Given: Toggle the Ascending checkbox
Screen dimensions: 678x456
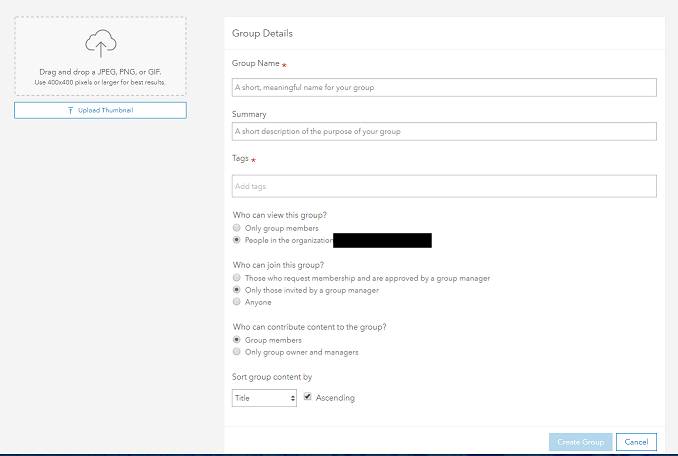Looking at the screenshot, I should pyautogui.click(x=307, y=397).
